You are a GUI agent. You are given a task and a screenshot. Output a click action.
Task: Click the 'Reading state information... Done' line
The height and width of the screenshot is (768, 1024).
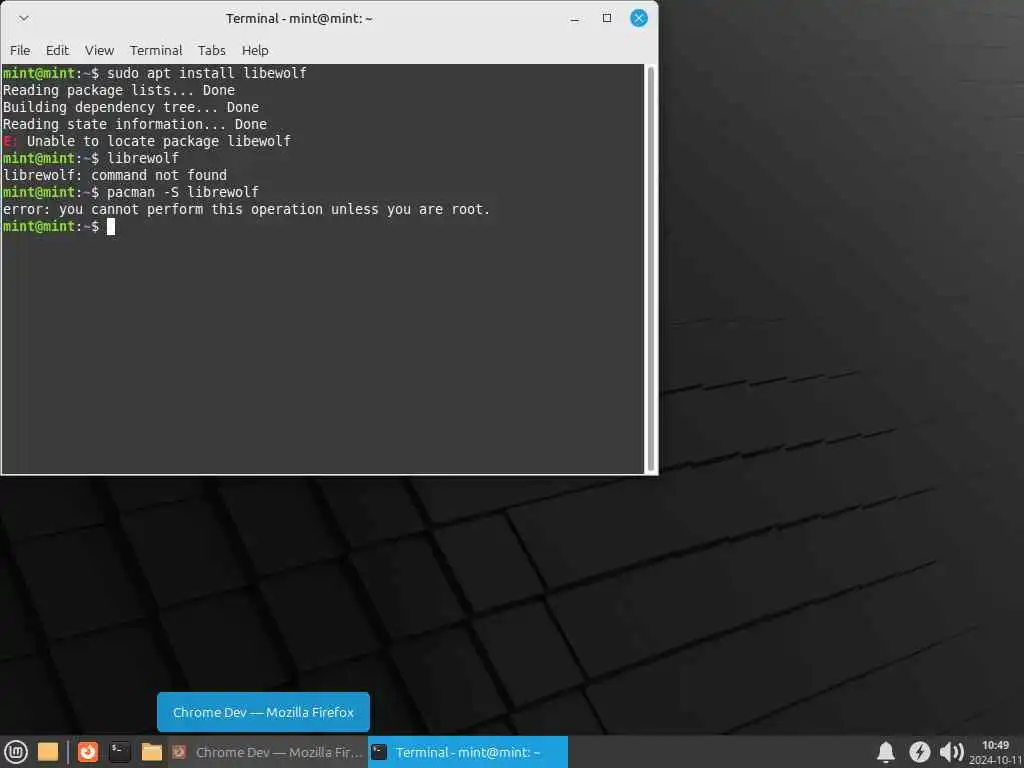pyautogui.click(x=135, y=124)
